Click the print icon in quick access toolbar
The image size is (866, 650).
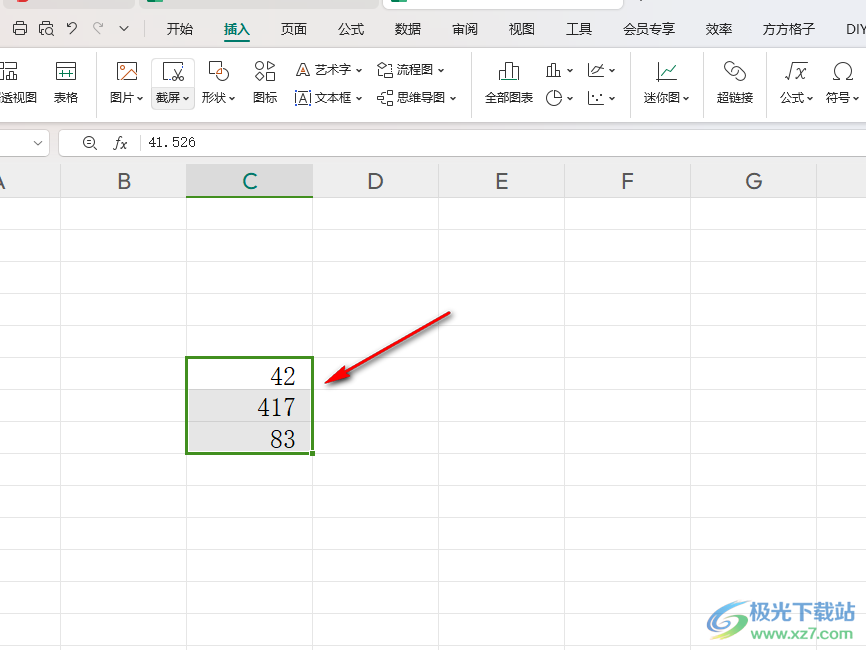coord(20,28)
